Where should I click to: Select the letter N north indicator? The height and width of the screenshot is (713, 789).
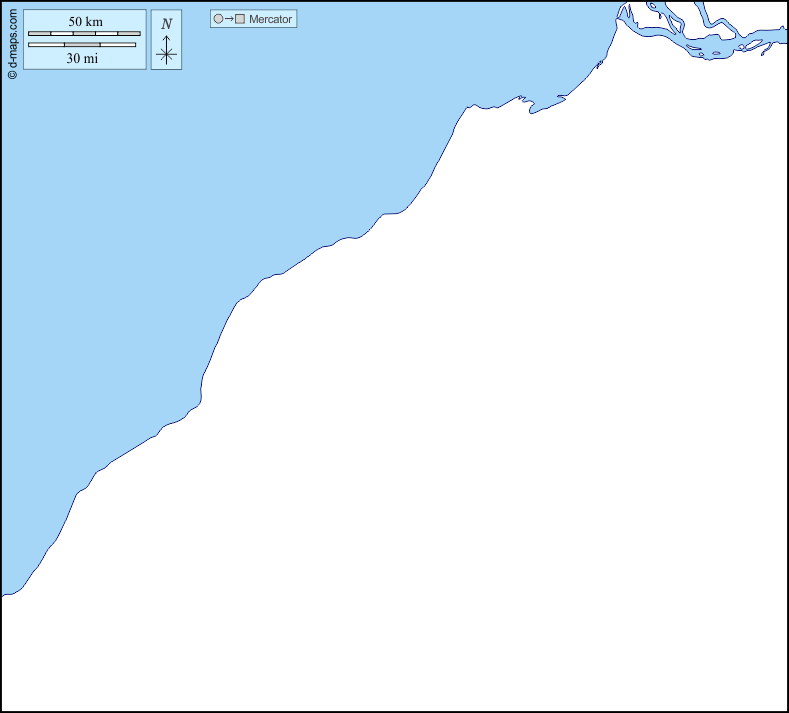click(x=166, y=24)
